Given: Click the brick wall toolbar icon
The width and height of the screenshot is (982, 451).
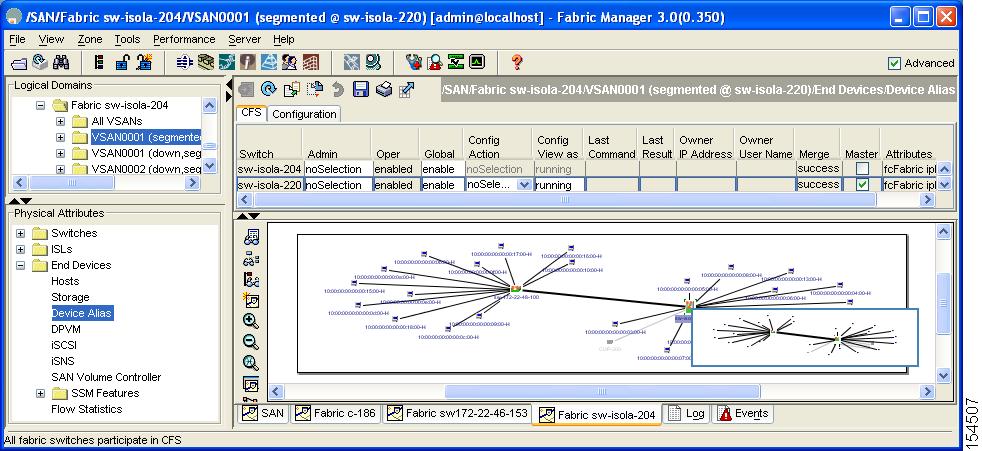Looking at the screenshot, I should (311, 63).
